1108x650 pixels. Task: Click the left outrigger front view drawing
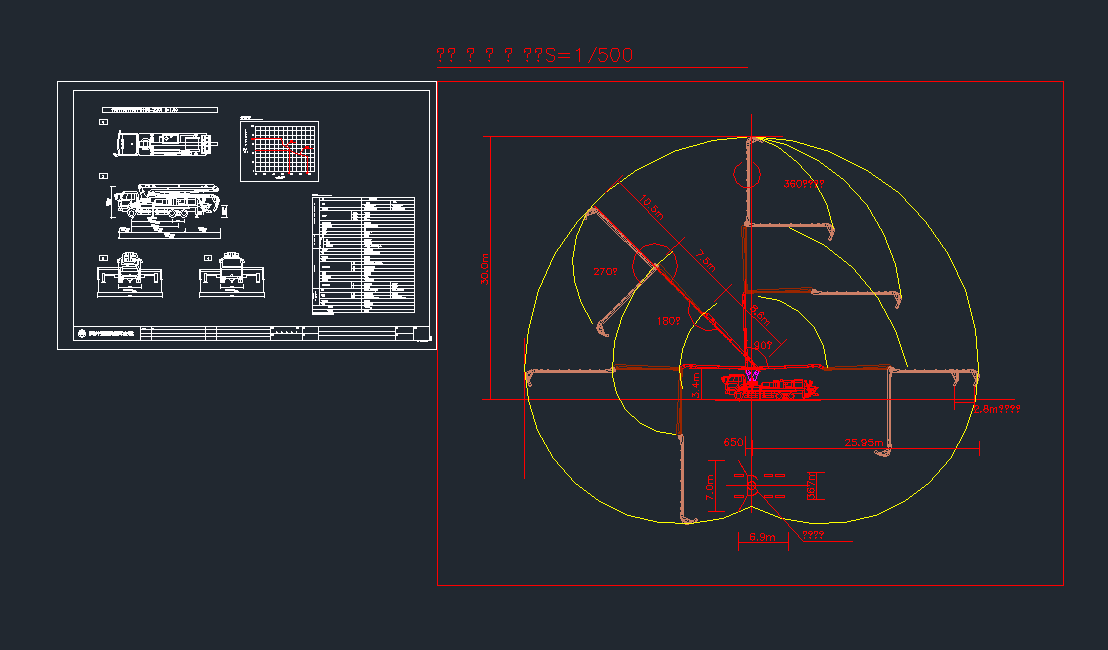click(x=130, y=275)
